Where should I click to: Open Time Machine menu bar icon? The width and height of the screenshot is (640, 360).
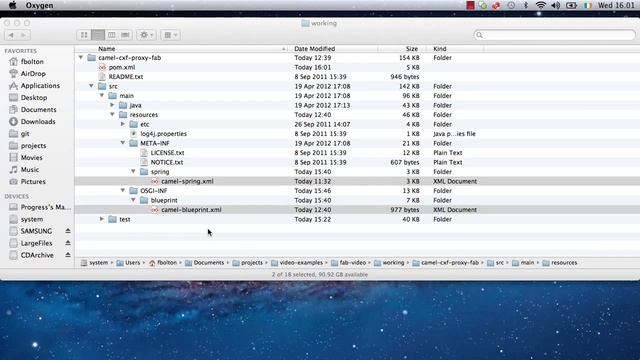pyautogui.click(x=511, y=5)
